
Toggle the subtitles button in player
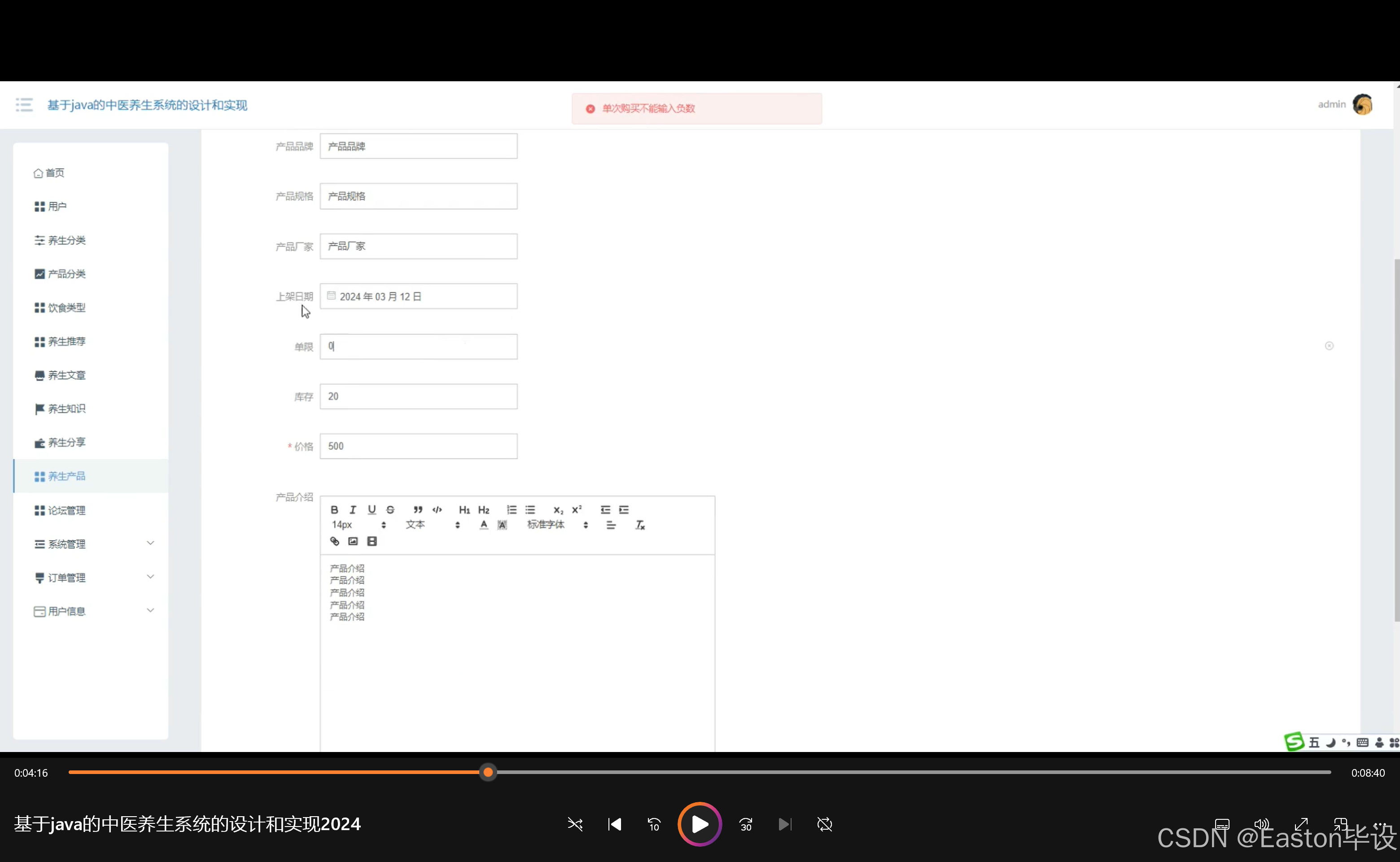point(1222,824)
